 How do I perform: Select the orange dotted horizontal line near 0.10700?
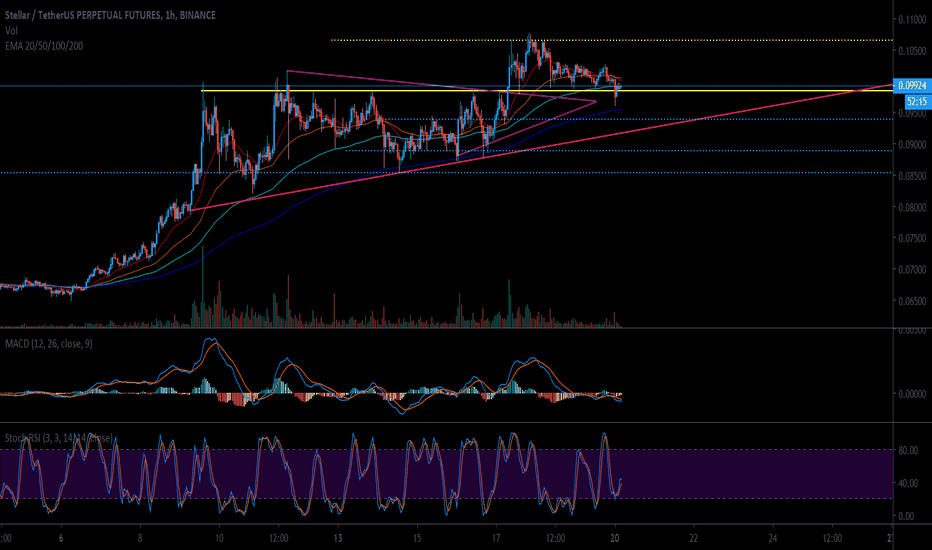[612, 40]
